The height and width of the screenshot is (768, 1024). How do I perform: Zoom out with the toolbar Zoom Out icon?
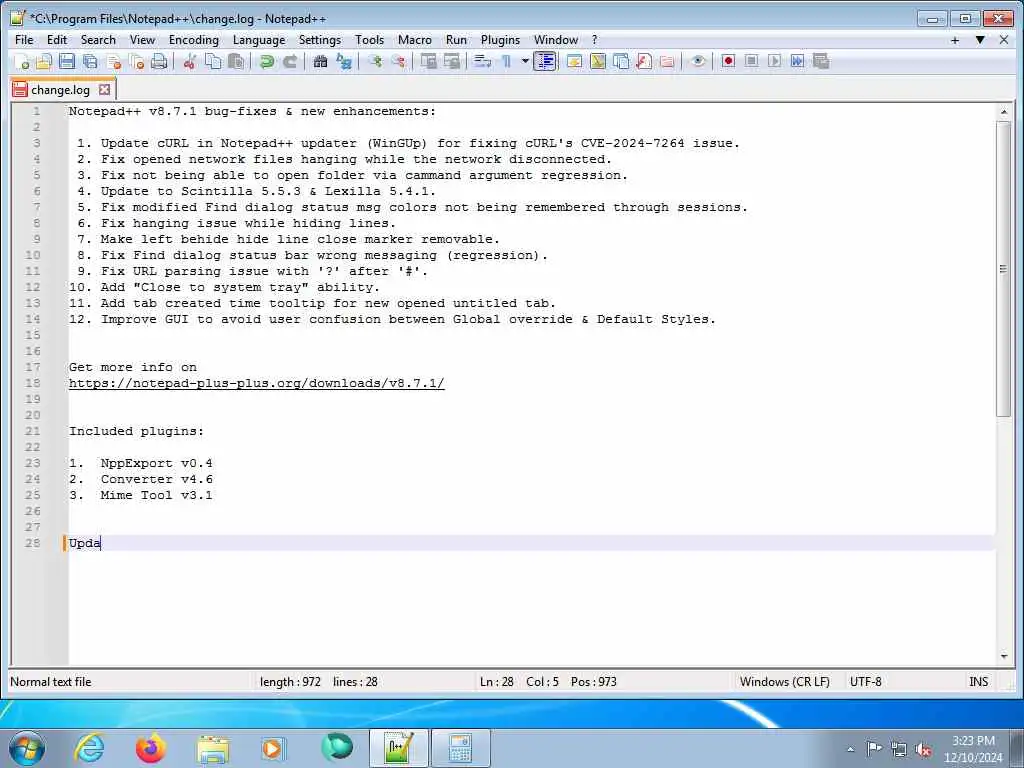[398, 61]
